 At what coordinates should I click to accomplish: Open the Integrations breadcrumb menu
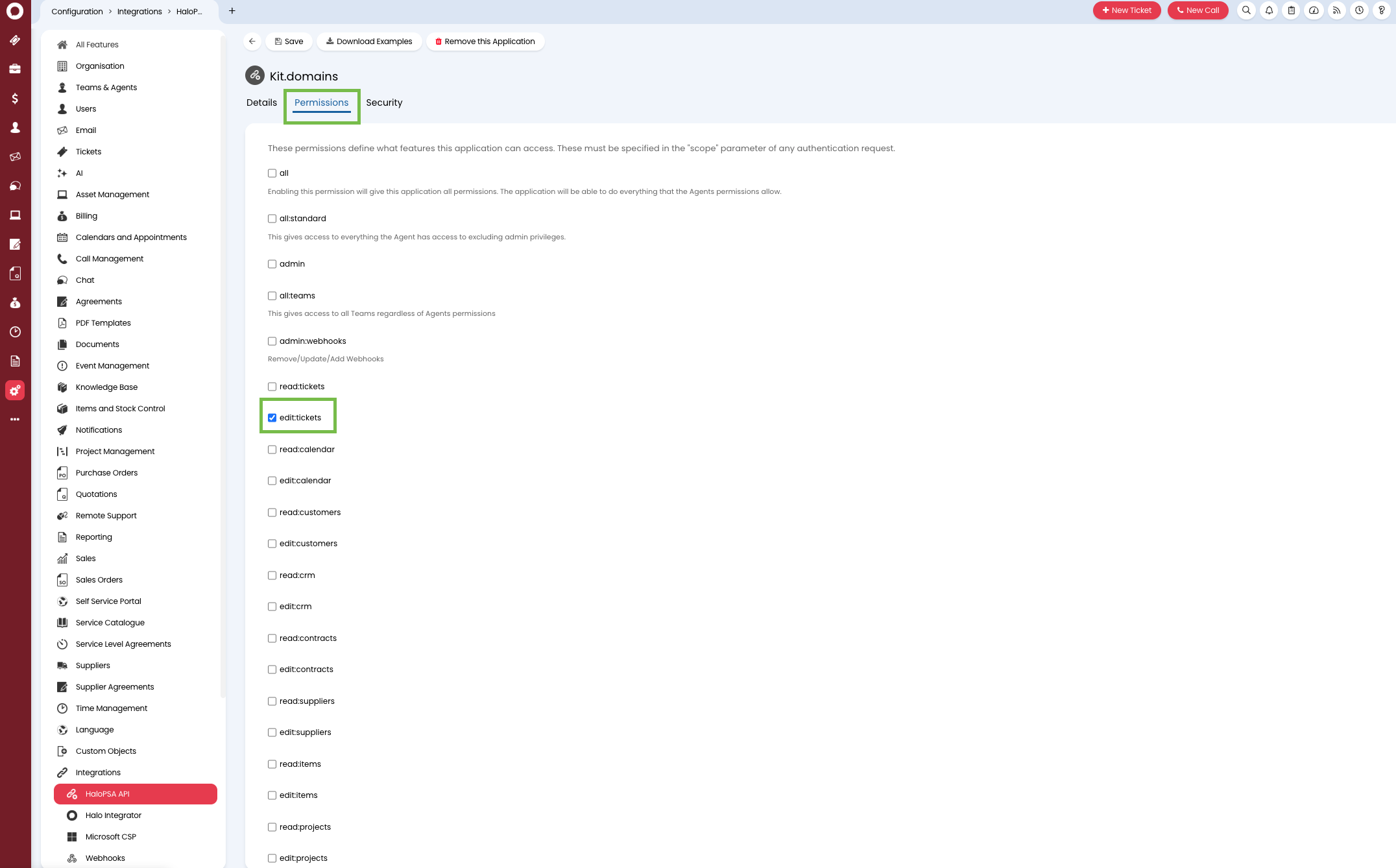(x=139, y=11)
